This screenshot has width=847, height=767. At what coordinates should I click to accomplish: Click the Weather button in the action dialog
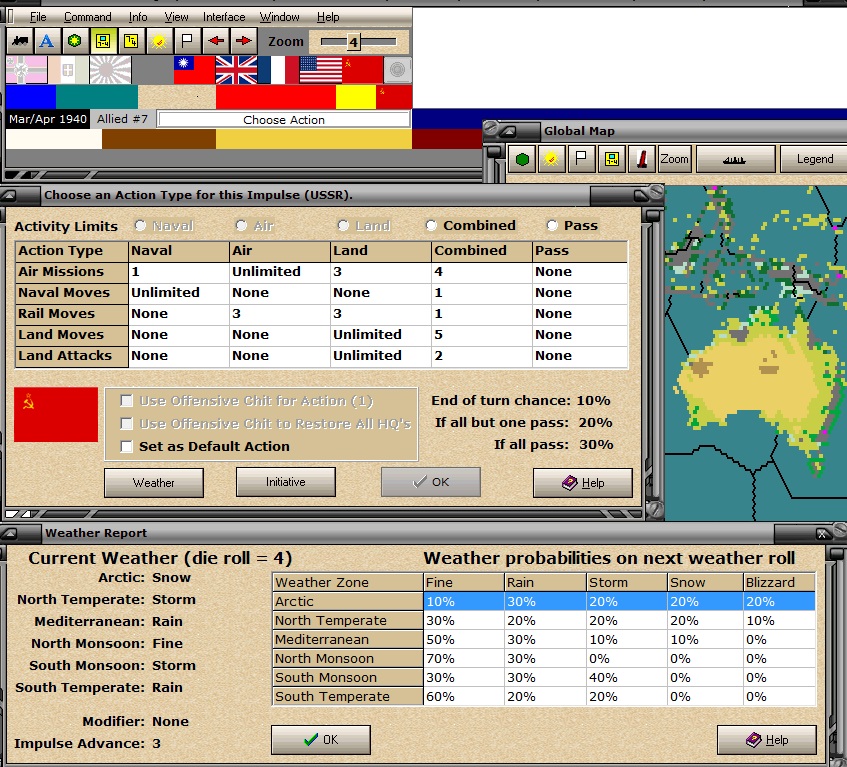click(x=154, y=482)
